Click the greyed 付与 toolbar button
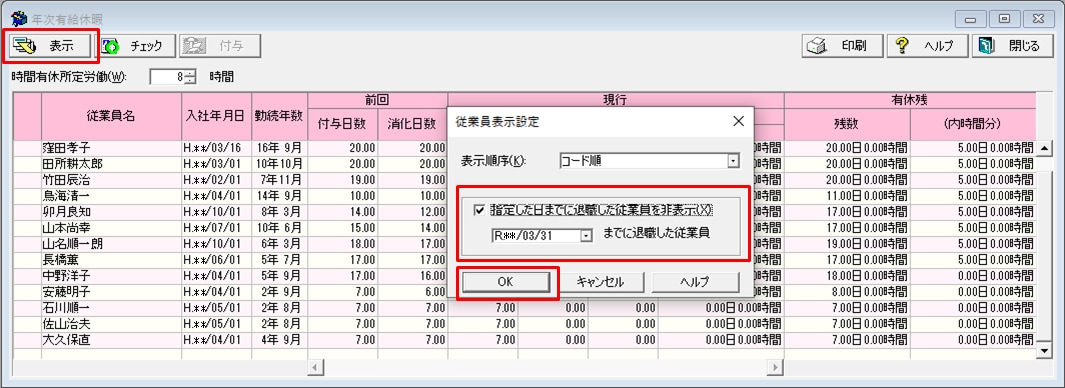 pos(220,46)
